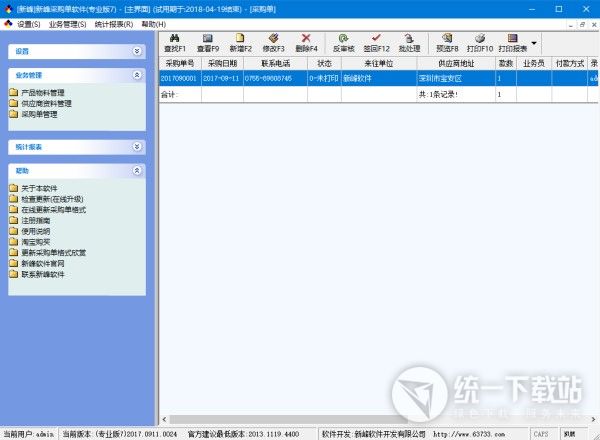Select the purchase order row 2017090001
Image resolution: width=600 pixels, height=440 pixels.
[x=180, y=77]
